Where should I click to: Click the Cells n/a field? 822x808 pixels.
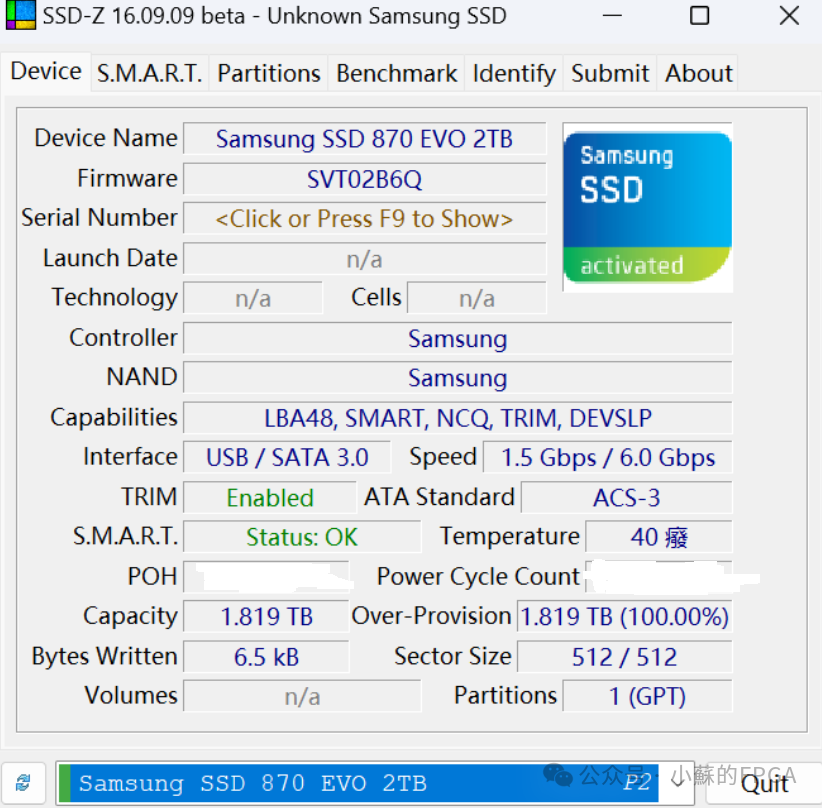(477, 298)
